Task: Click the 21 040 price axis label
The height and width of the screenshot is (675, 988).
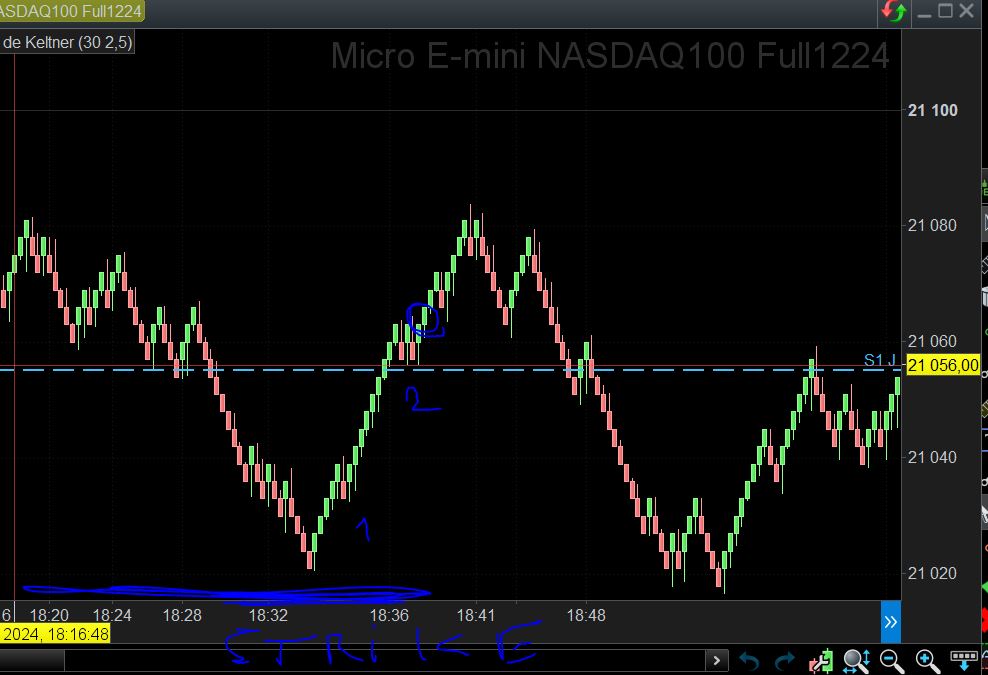Action: point(933,458)
